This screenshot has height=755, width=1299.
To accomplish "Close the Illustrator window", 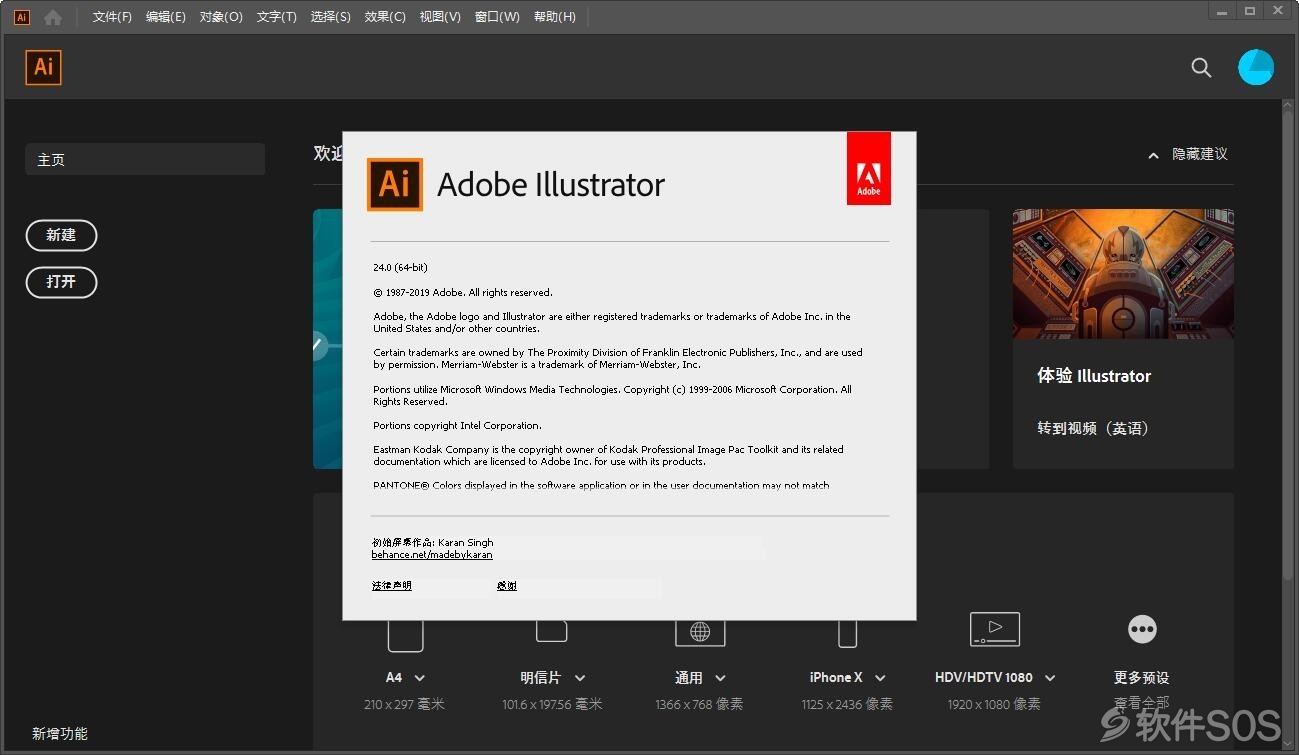I will click(x=1279, y=10).
